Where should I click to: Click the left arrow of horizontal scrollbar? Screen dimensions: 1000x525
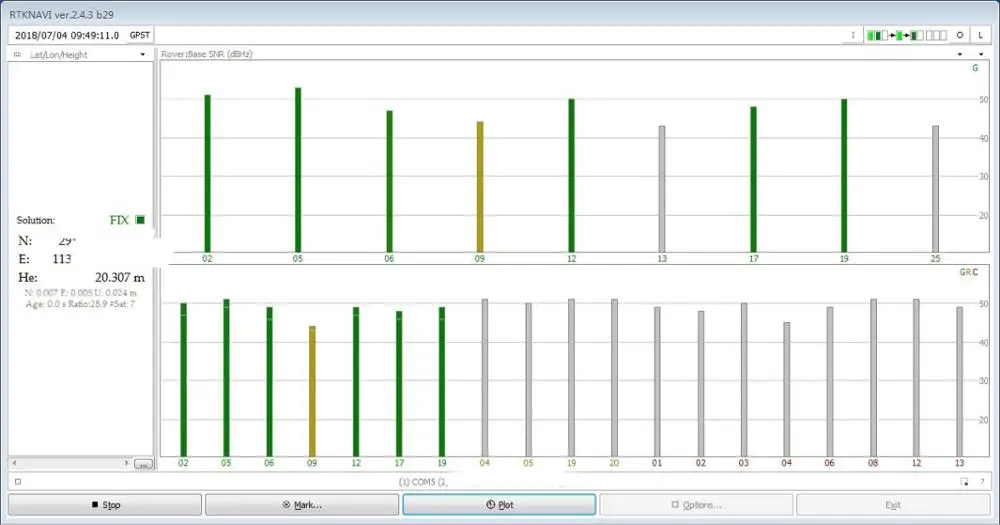point(14,464)
